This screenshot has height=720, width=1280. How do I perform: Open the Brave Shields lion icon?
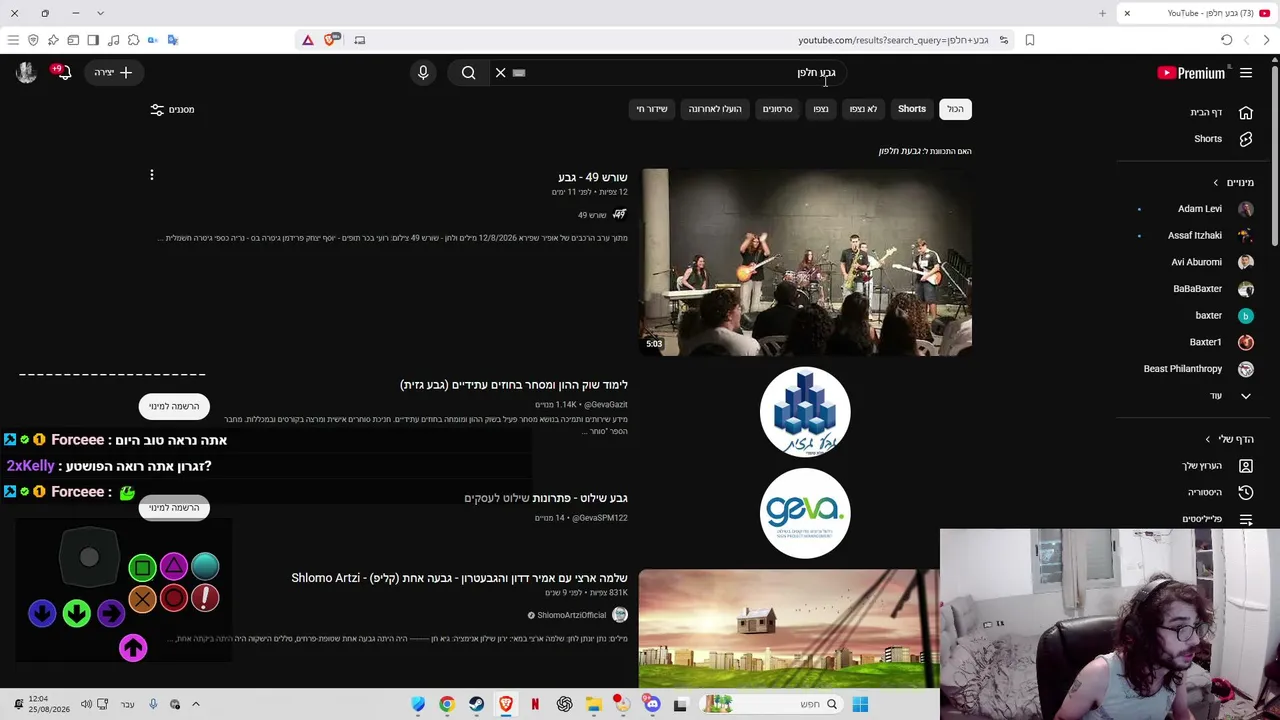tap(331, 40)
